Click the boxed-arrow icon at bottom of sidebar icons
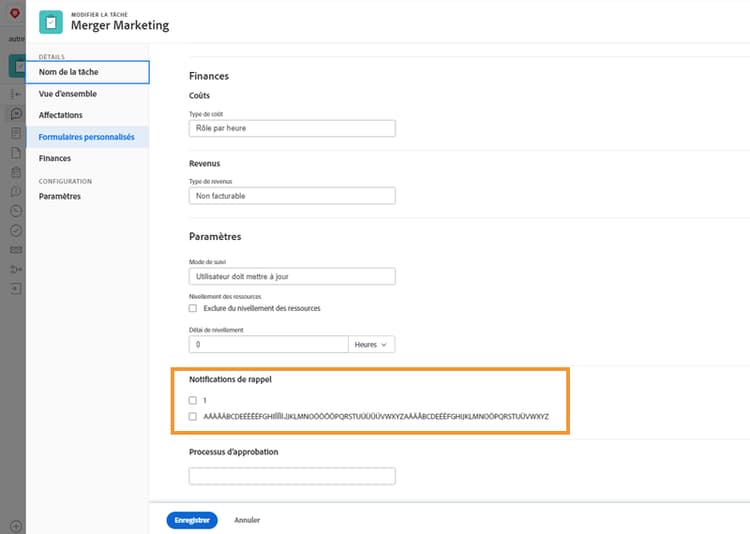This screenshot has height=534, width=750. (x=16, y=289)
